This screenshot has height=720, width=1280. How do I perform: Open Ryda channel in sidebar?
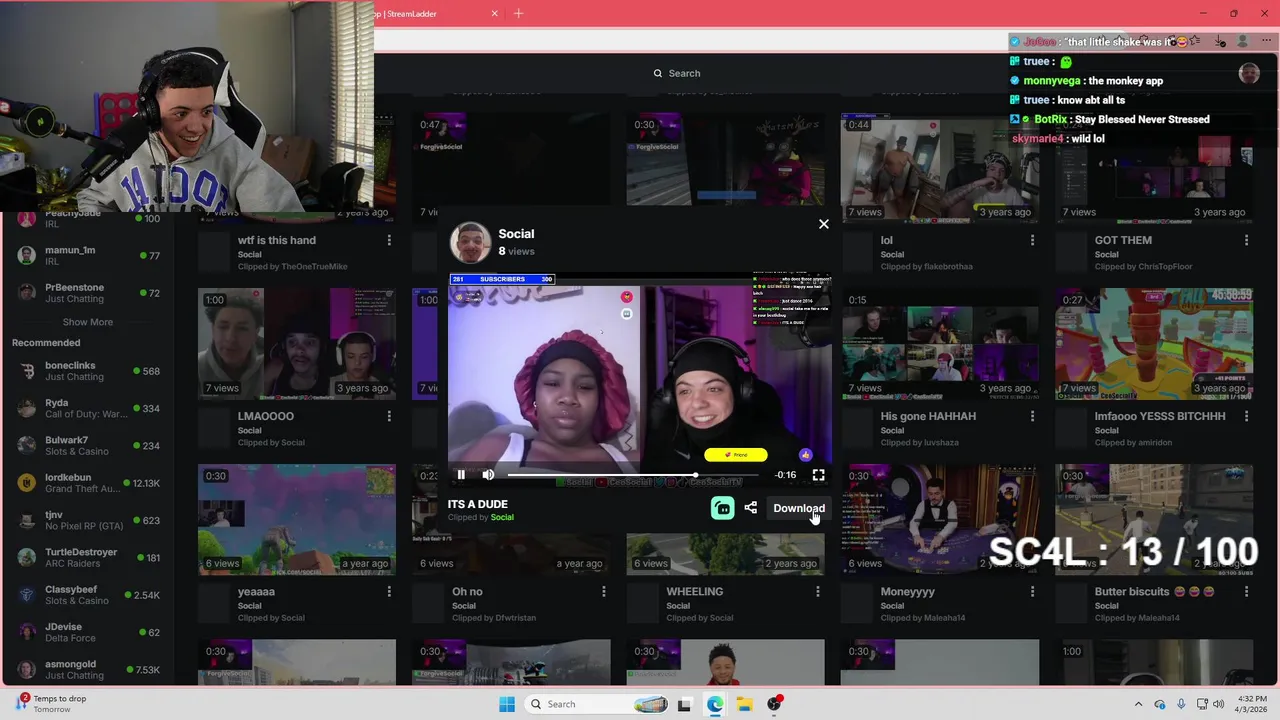point(87,408)
